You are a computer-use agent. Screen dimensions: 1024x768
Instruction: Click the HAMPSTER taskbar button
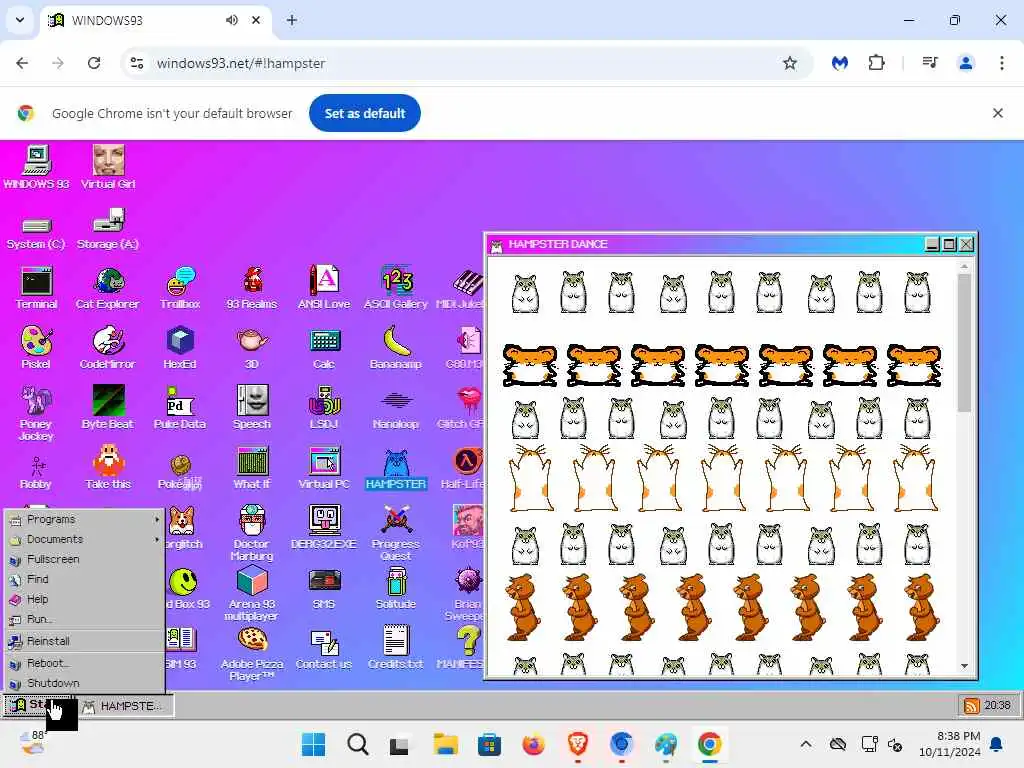[125, 706]
